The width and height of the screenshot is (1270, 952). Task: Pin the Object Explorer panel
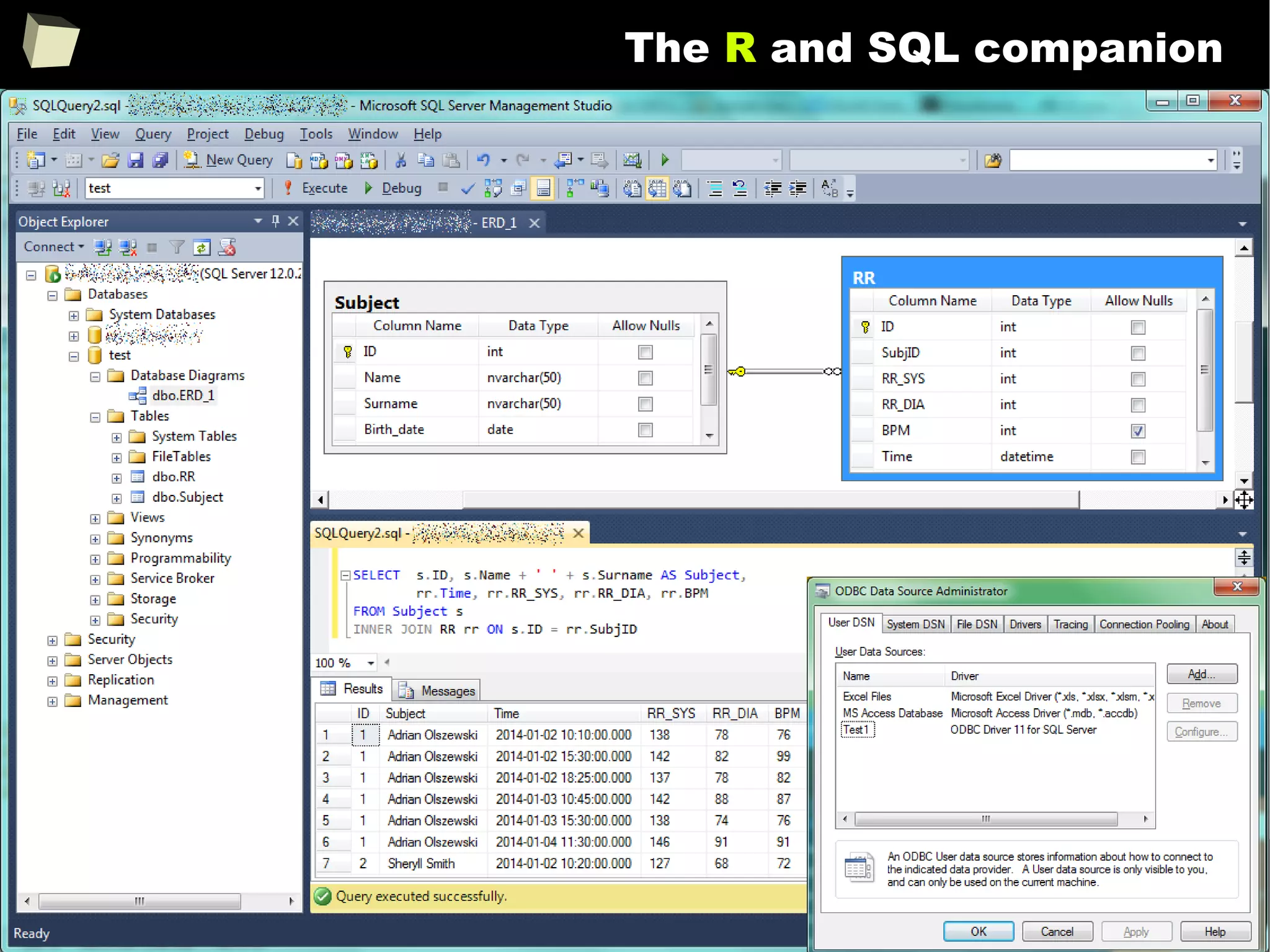tap(276, 221)
